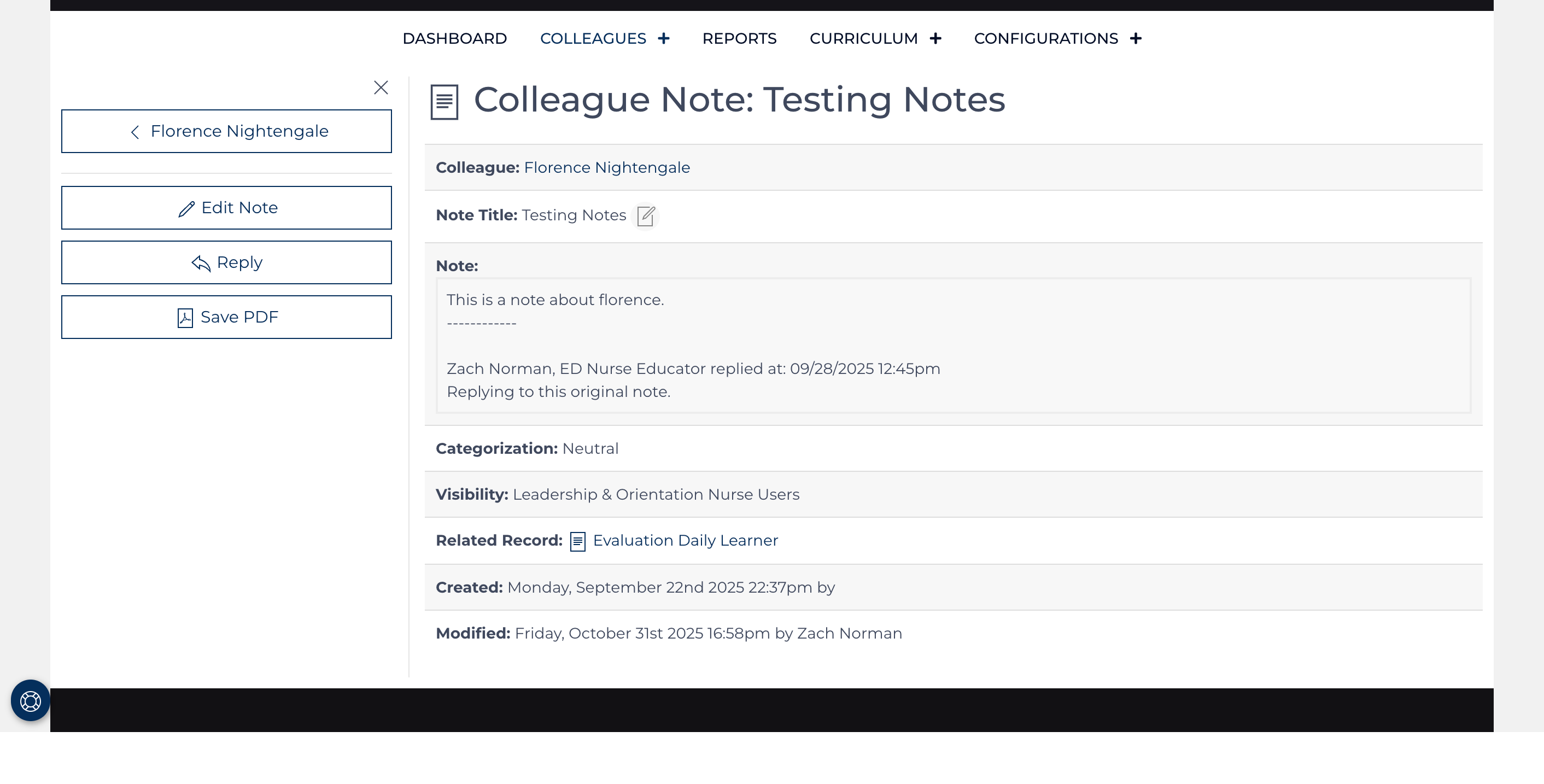Click the back chevron beside Florence Nightengale
This screenshot has width=1544, height=784.
[136, 132]
